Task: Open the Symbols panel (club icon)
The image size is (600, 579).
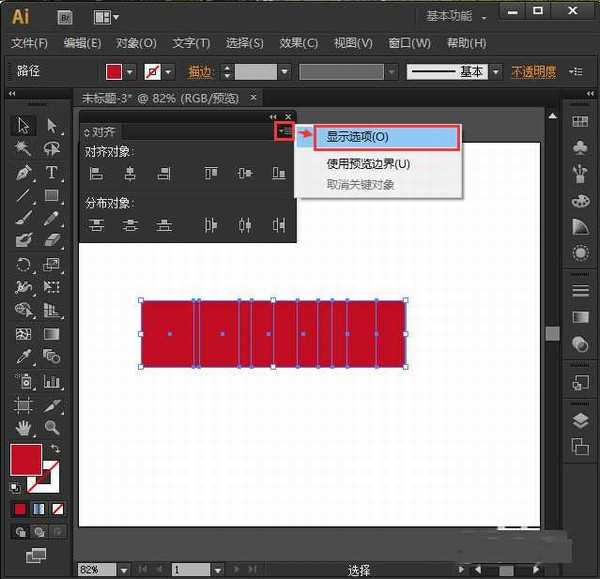Action: pyautogui.click(x=580, y=147)
